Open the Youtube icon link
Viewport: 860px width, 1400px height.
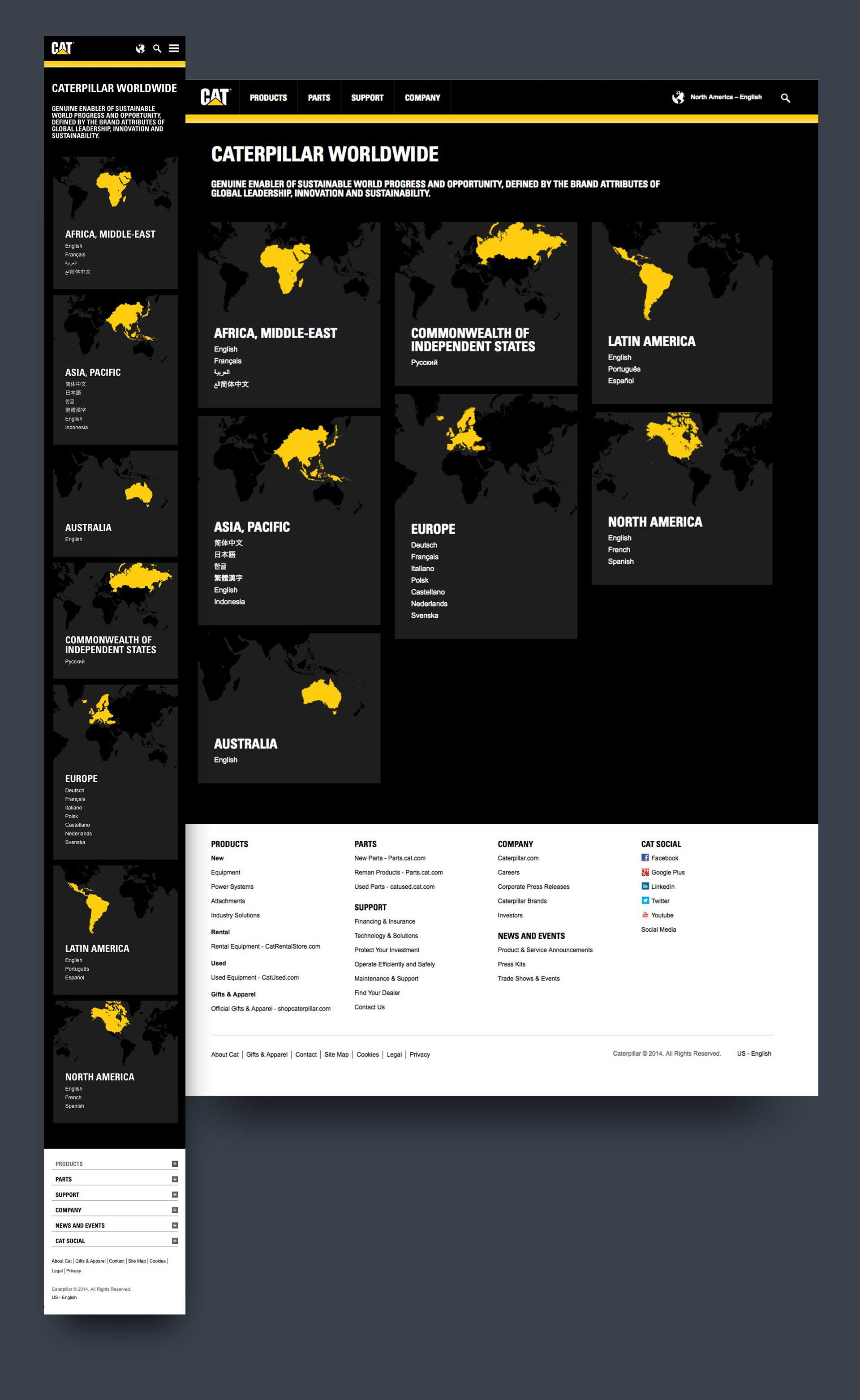click(645, 915)
